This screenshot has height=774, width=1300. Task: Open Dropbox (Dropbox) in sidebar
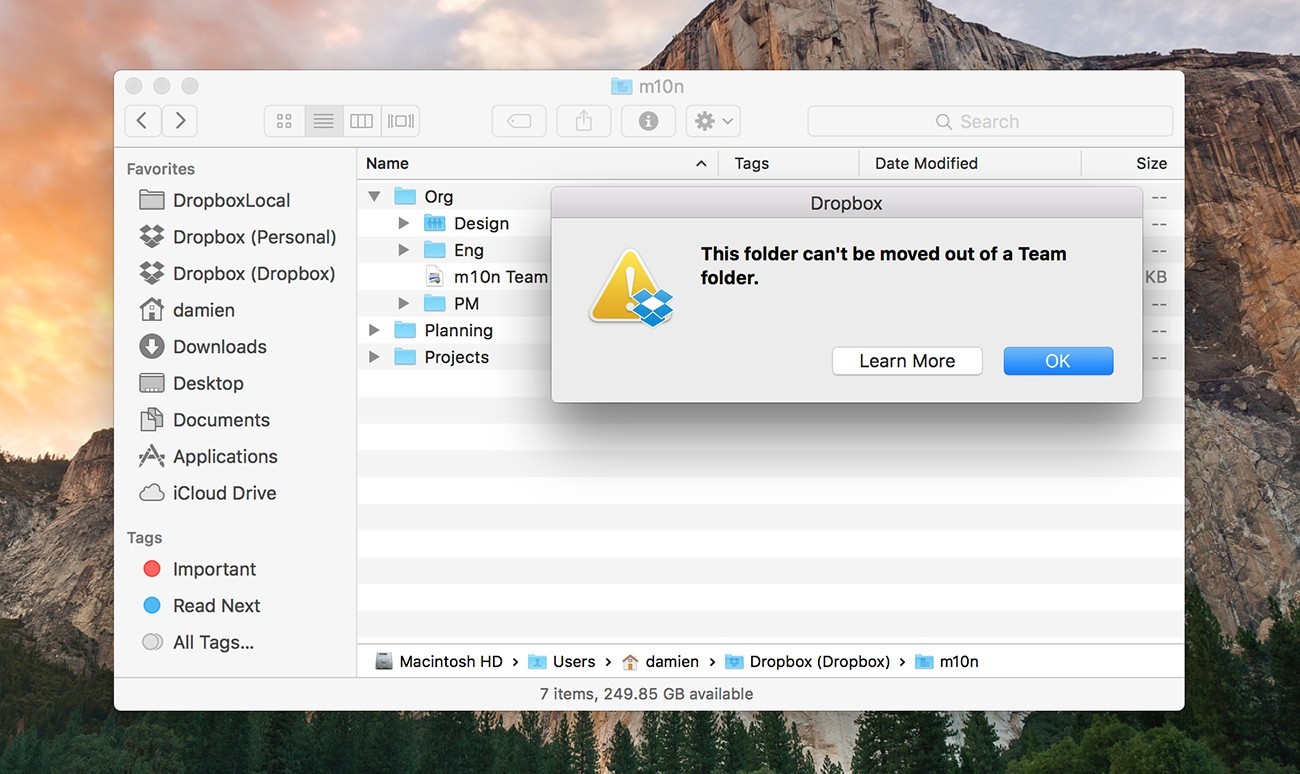pyautogui.click(x=237, y=273)
